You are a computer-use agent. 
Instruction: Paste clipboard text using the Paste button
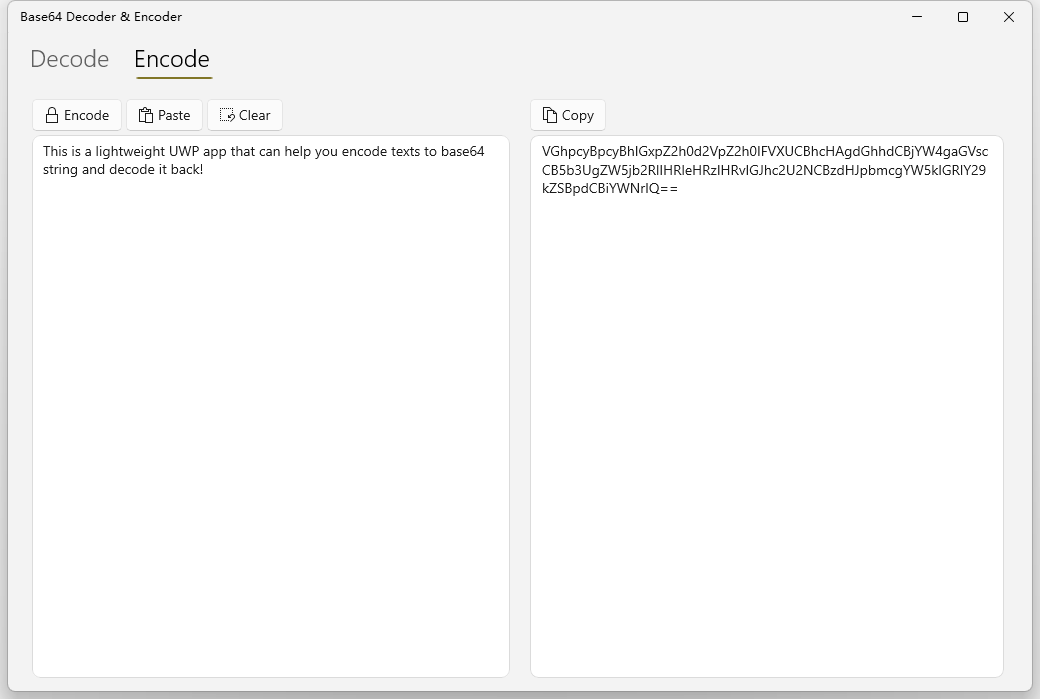pos(165,115)
